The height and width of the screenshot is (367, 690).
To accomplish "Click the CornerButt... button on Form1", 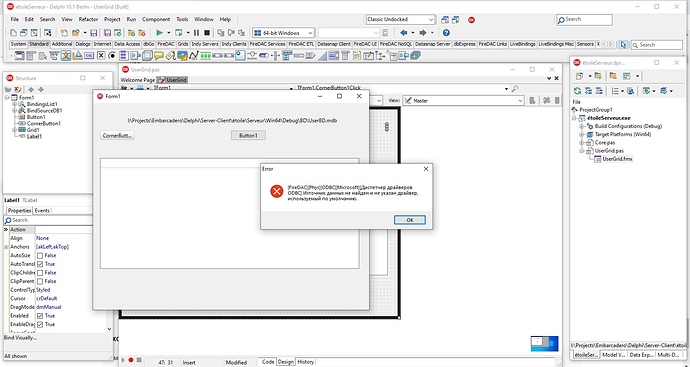I will click(117, 136).
